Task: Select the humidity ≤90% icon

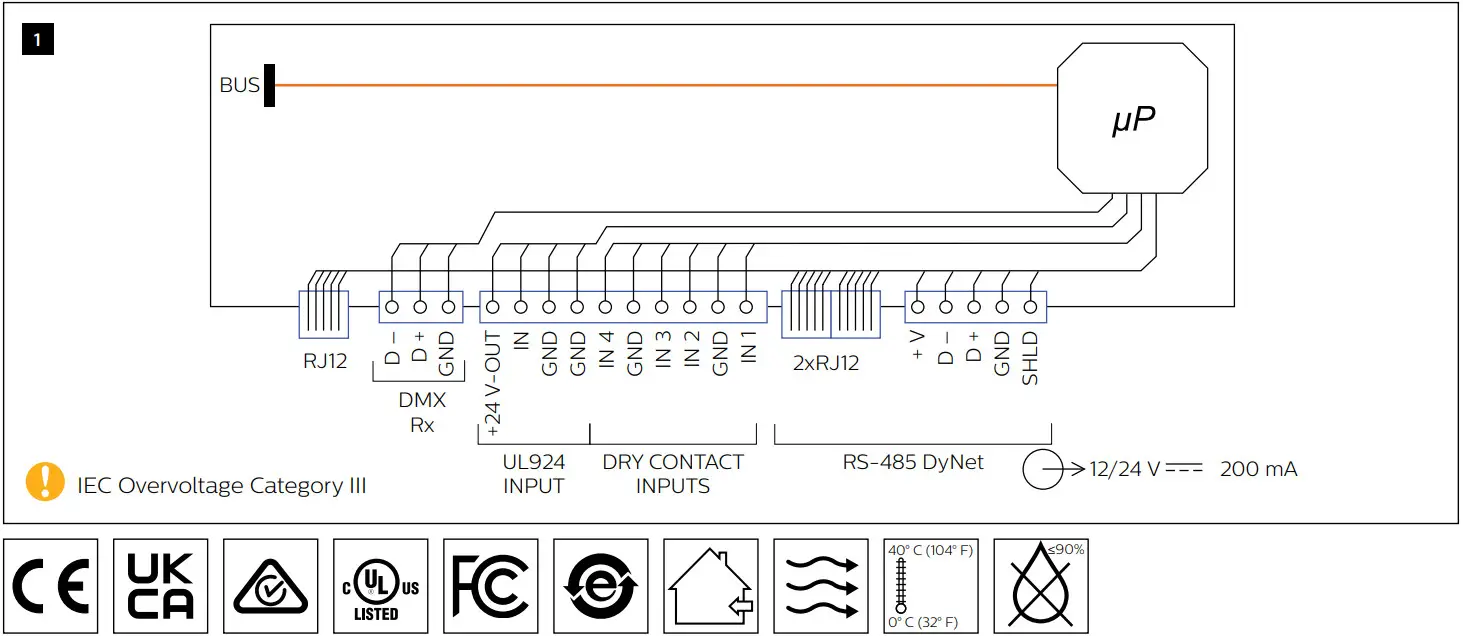Action: click(x=1040, y=585)
